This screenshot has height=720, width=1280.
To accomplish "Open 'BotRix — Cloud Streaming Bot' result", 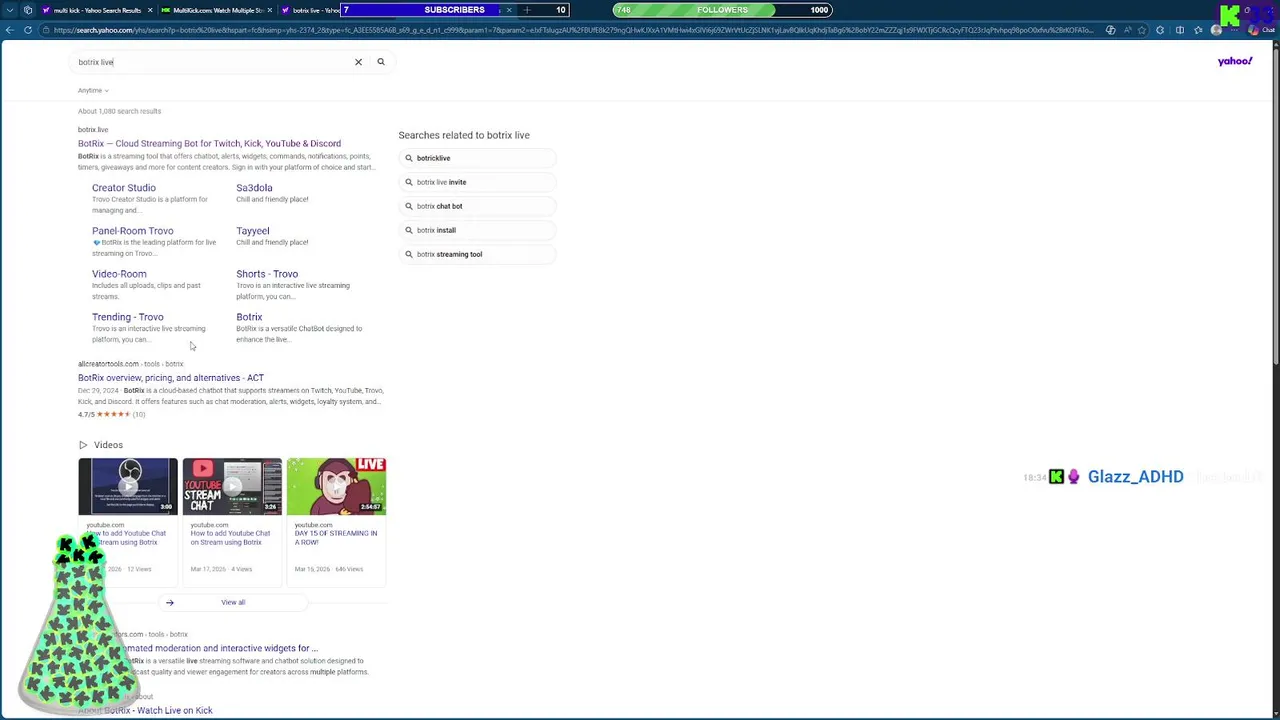I will (209, 143).
